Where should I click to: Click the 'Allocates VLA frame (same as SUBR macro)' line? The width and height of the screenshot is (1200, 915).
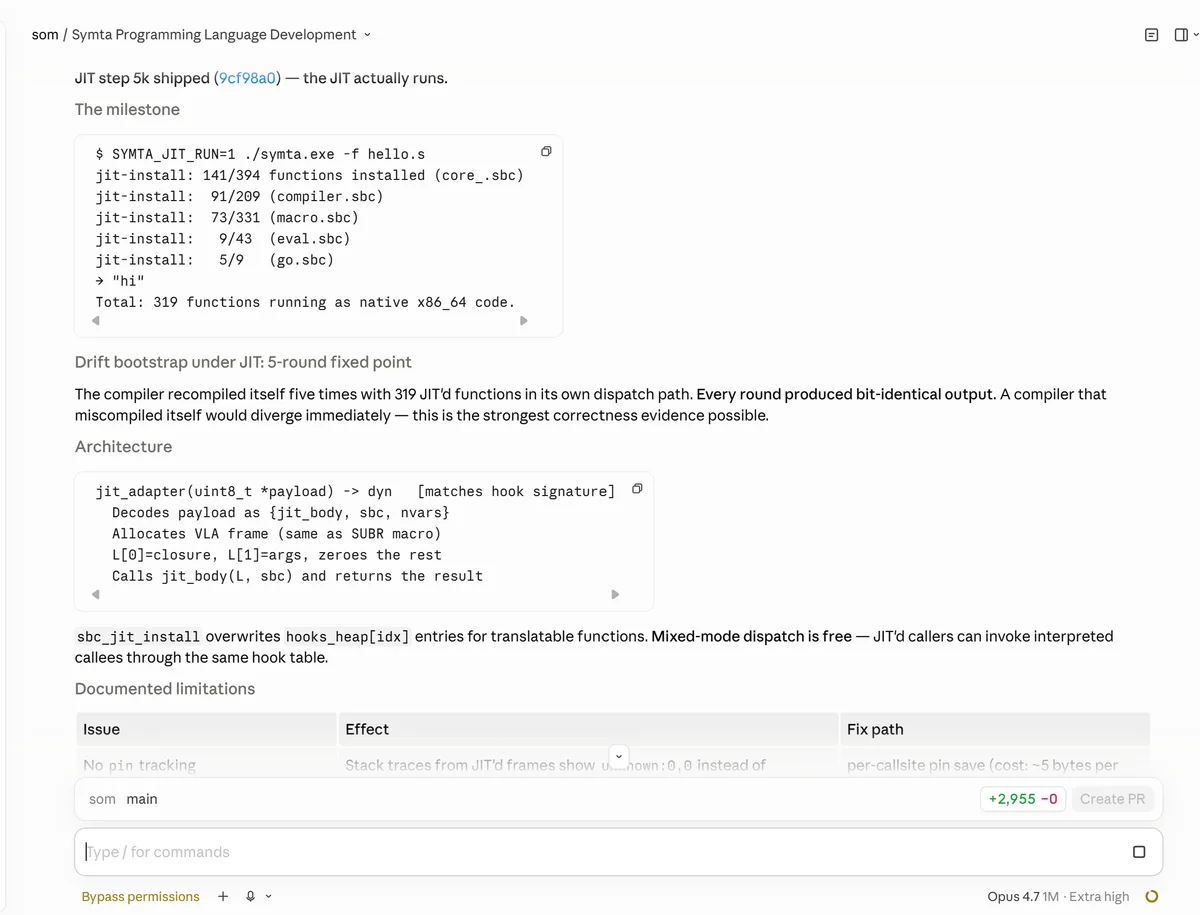point(276,533)
